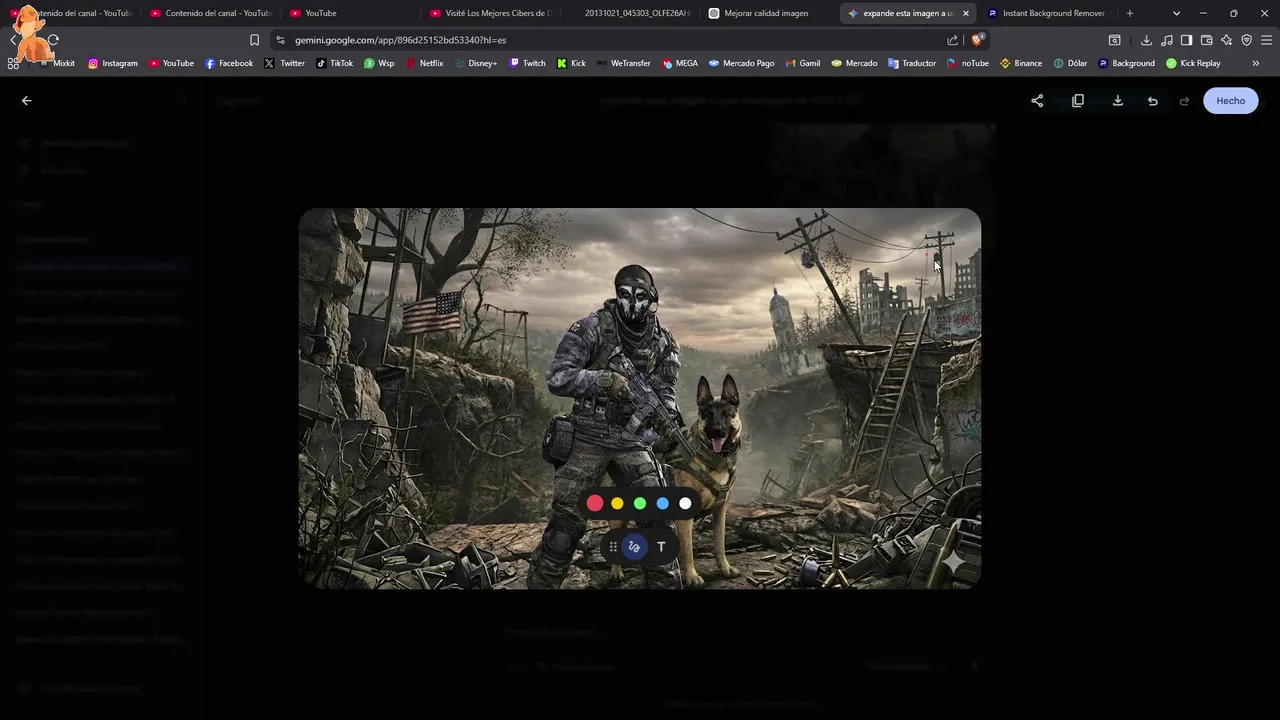This screenshot has height=720, width=1280.
Task: Open the MEGA bookmark
Action: [x=680, y=63]
